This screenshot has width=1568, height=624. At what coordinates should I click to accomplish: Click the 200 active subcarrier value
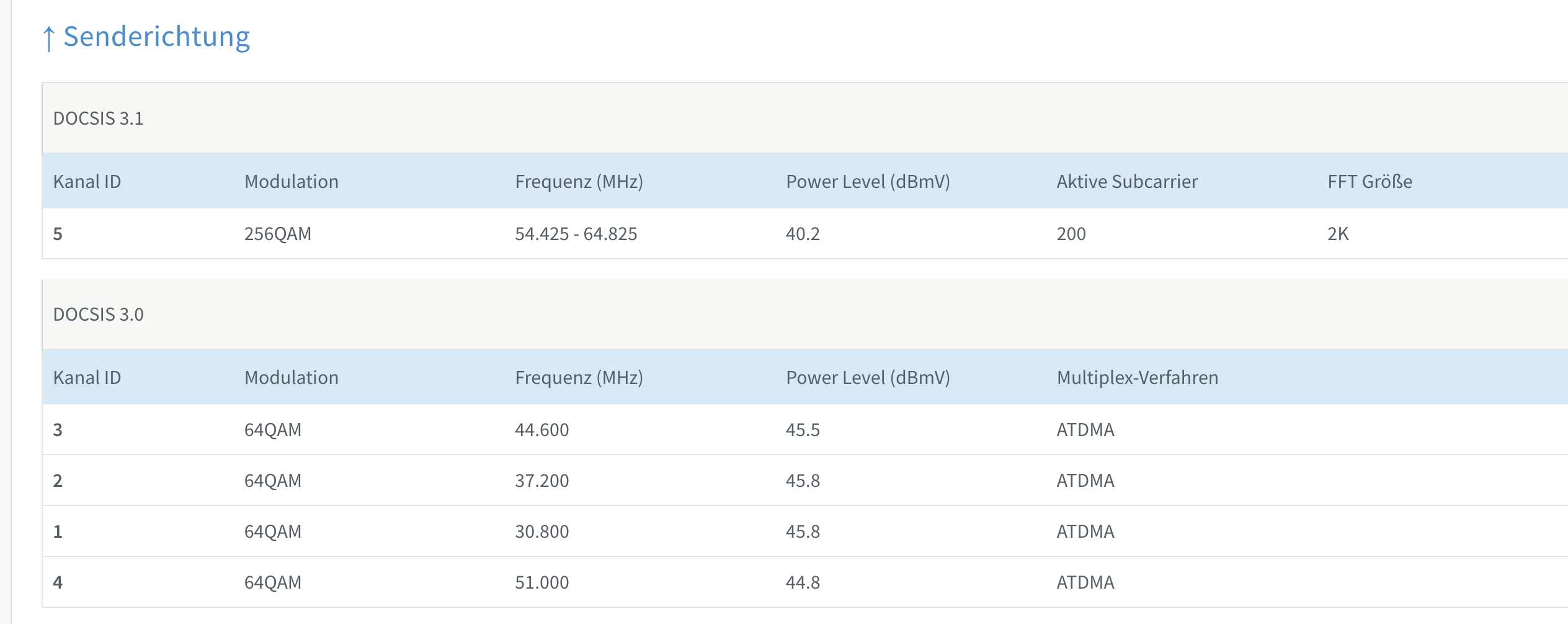coord(1071,234)
